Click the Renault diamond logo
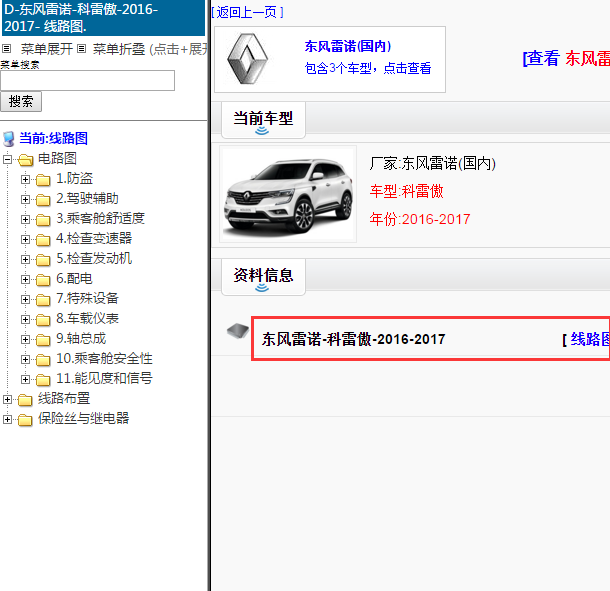Viewport: 610px width, 591px height. [x=247, y=59]
